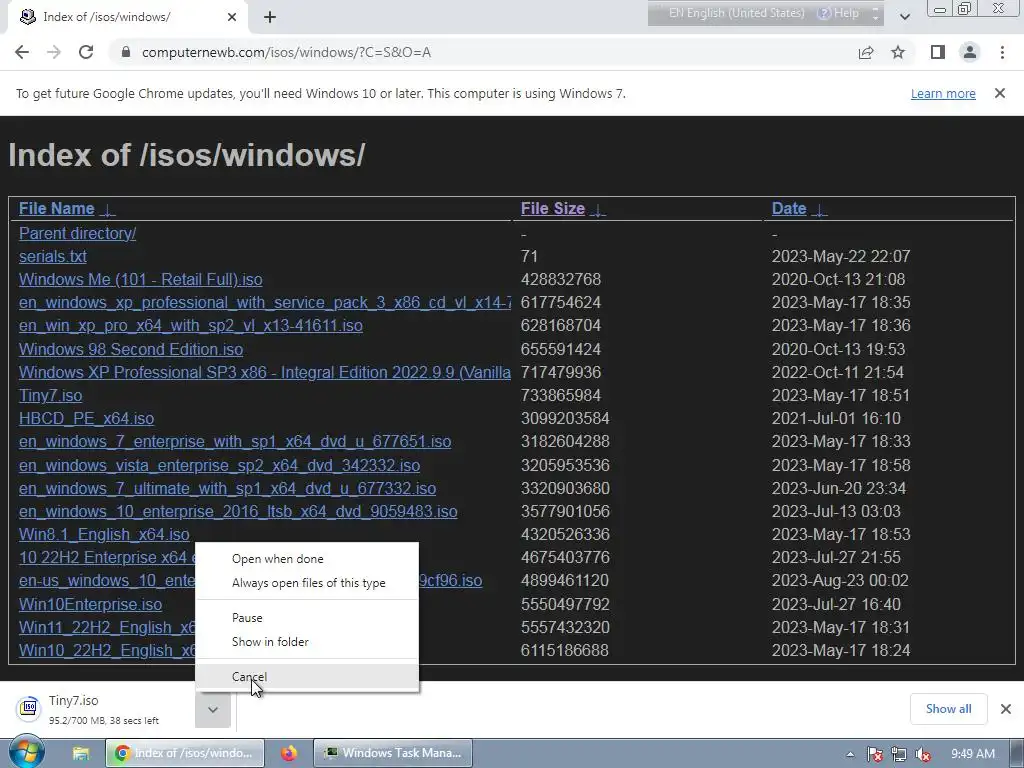Select Open when done menu item
This screenshot has height=768, width=1024.
point(307,559)
